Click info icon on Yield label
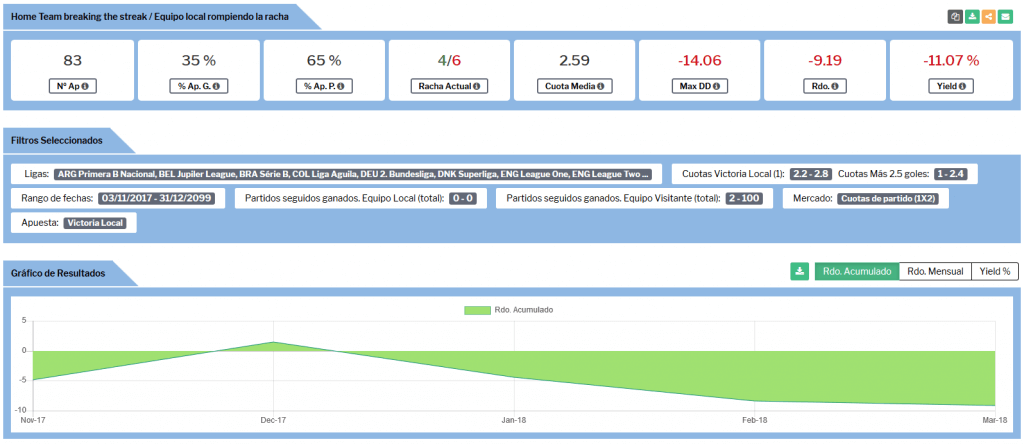 click(964, 86)
